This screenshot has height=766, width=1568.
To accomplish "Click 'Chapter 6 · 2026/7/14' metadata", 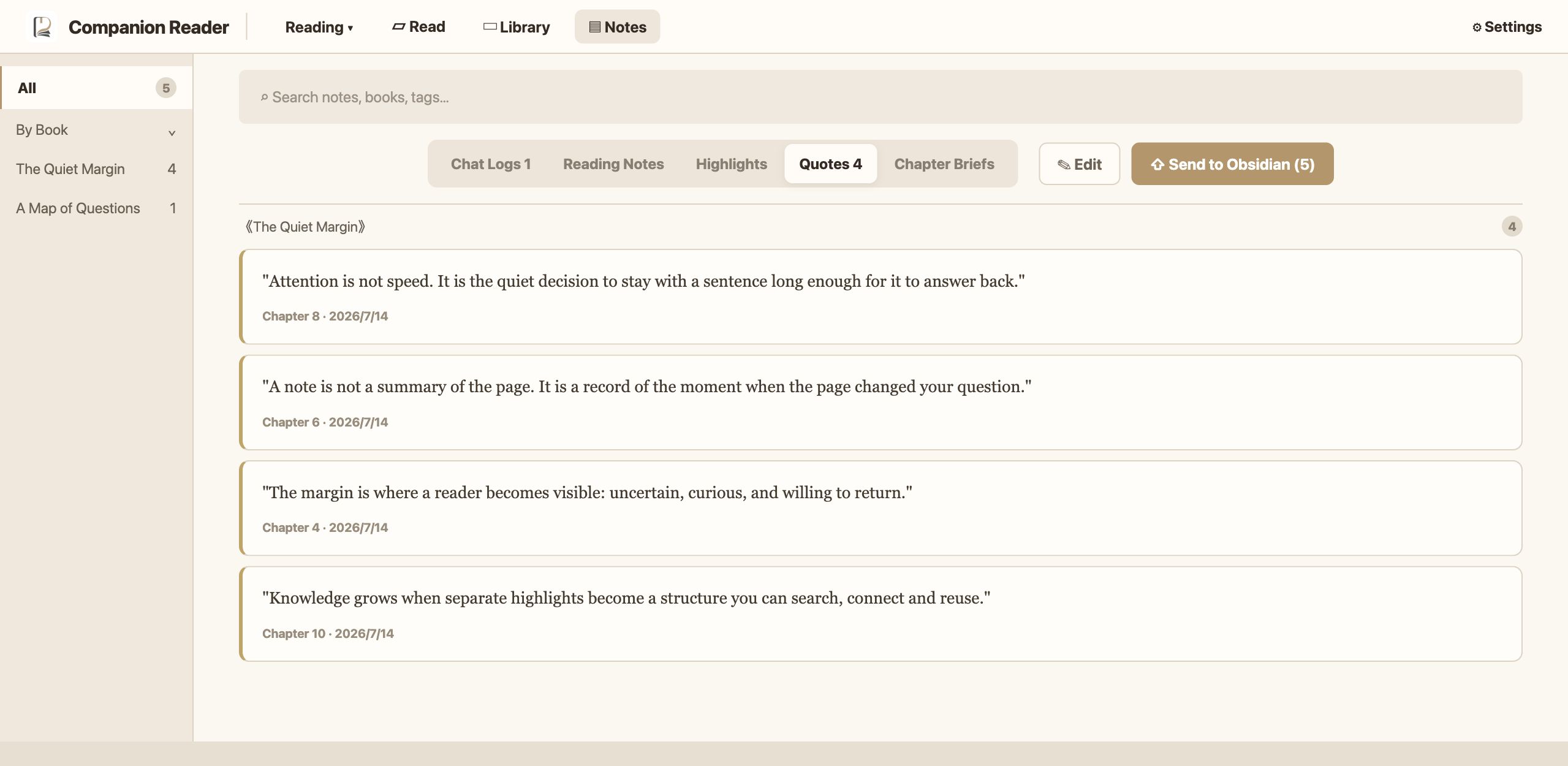I will pyautogui.click(x=325, y=422).
